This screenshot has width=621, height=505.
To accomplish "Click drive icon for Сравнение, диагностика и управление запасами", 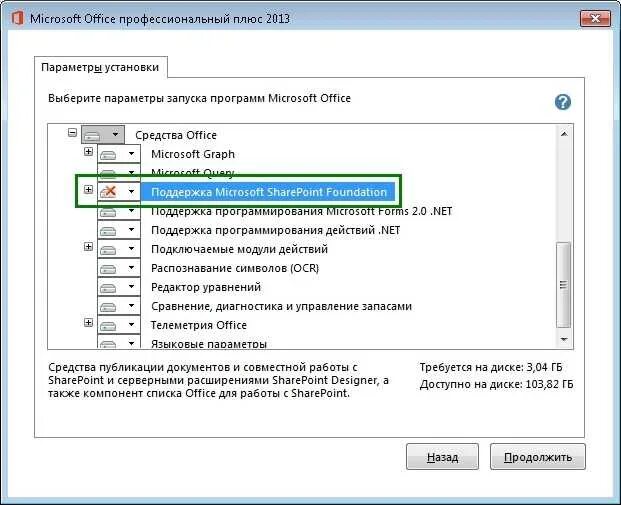I will pos(108,307).
